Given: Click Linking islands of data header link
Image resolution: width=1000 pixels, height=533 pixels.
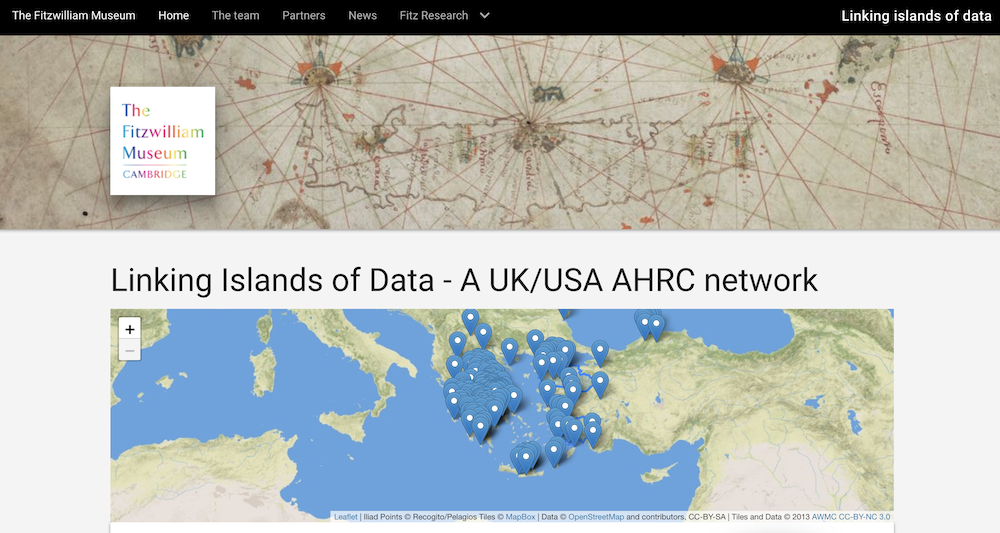Looking at the screenshot, I should pyautogui.click(x=916, y=16).
